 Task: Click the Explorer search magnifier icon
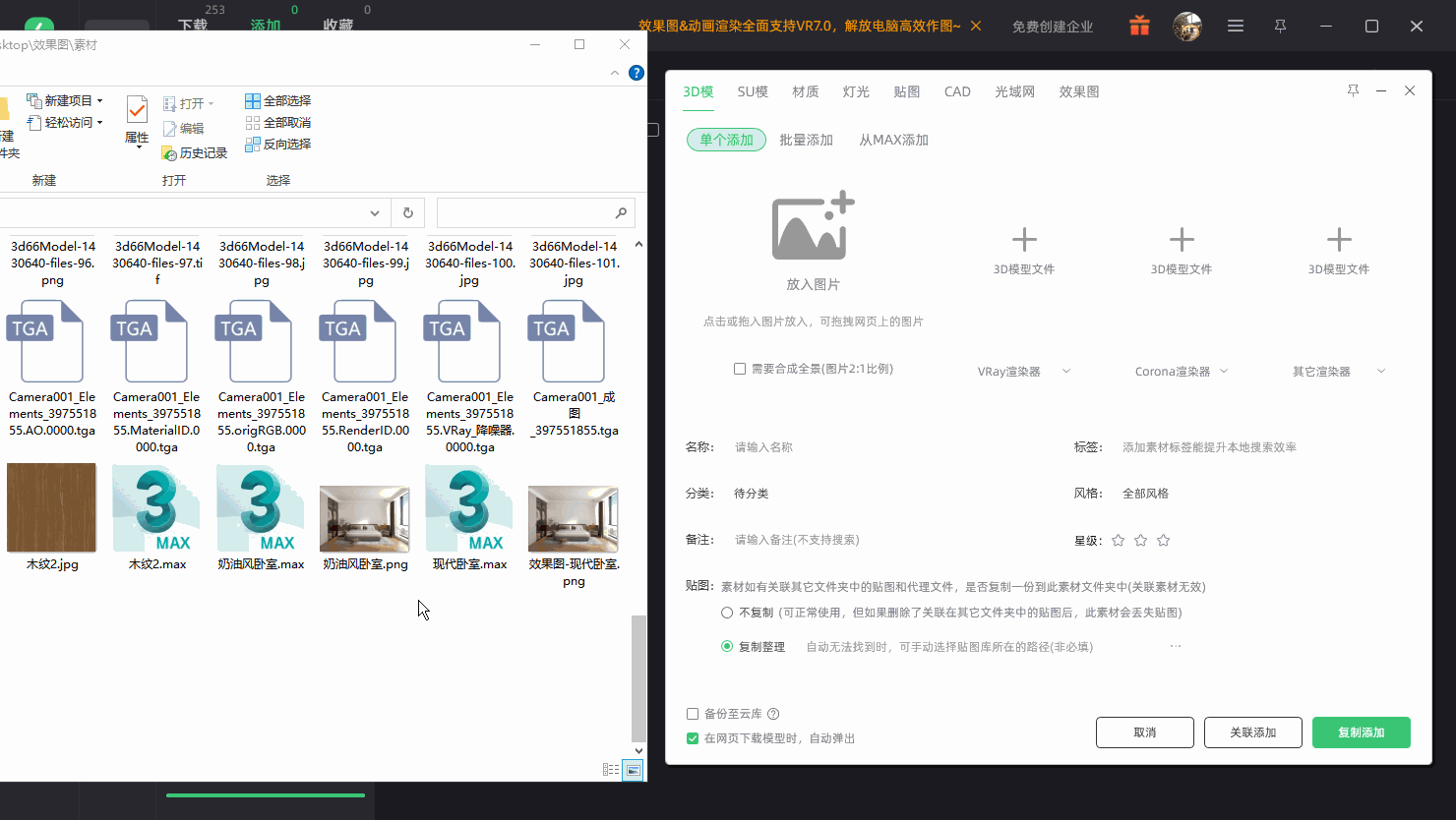(x=621, y=212)
